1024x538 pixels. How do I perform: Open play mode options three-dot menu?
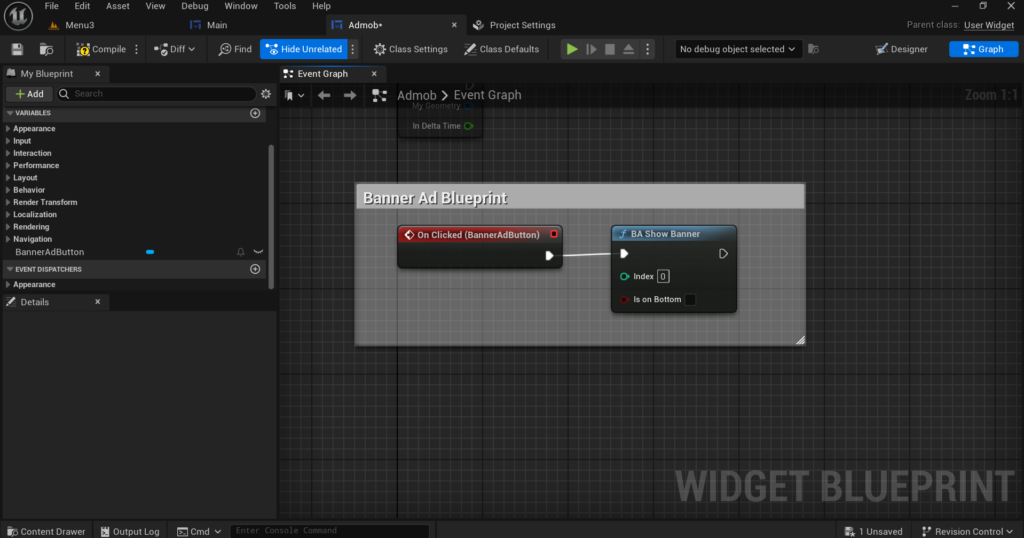pos(647,49)
